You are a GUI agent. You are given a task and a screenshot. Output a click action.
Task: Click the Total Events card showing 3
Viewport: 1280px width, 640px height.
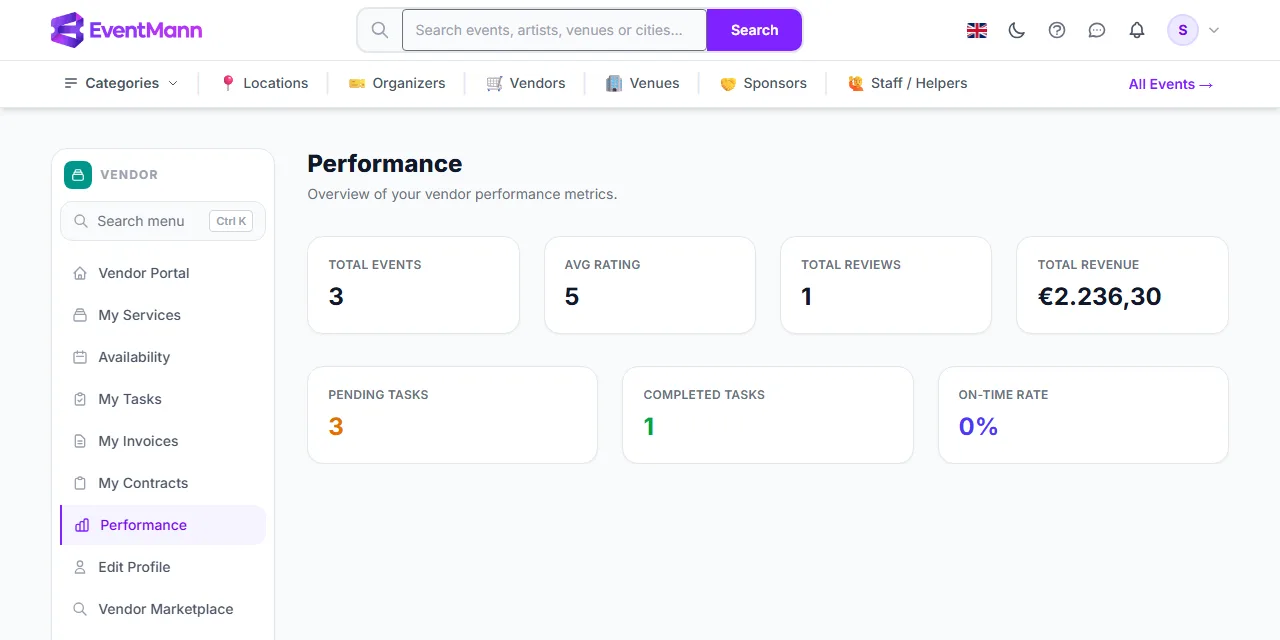[x=413, y=285]
